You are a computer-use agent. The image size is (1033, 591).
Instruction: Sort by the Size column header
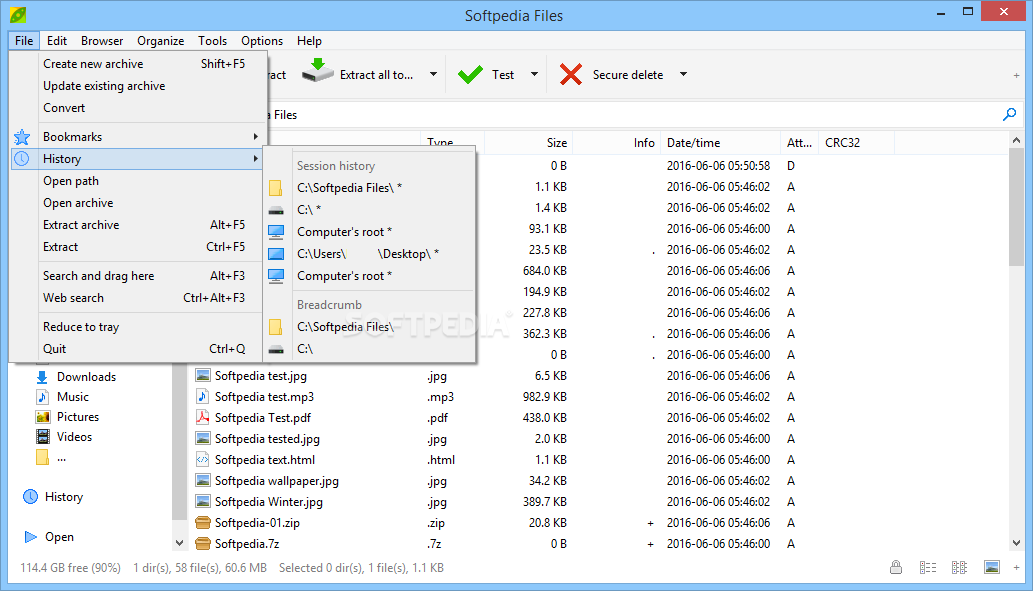point(529,143)
